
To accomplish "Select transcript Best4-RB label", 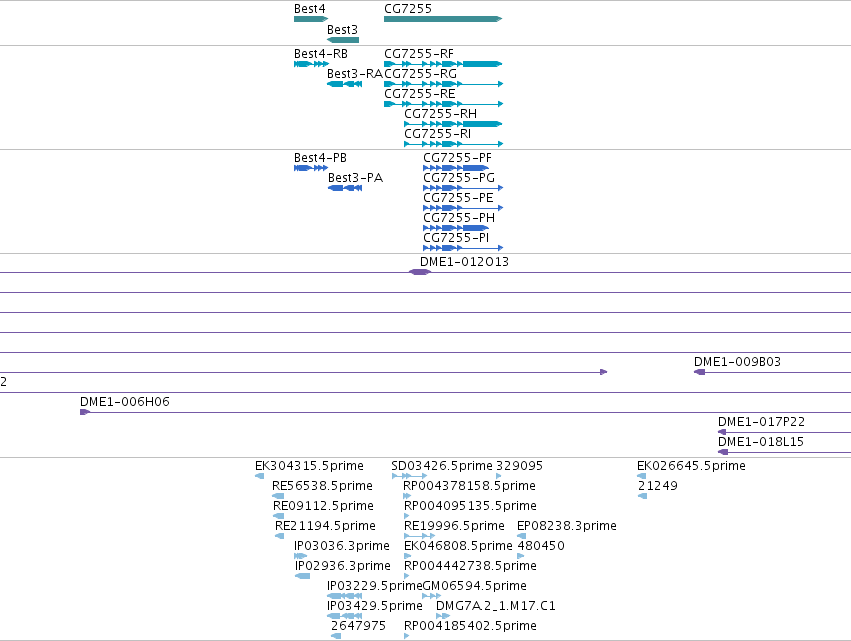I will coord(321,54).
